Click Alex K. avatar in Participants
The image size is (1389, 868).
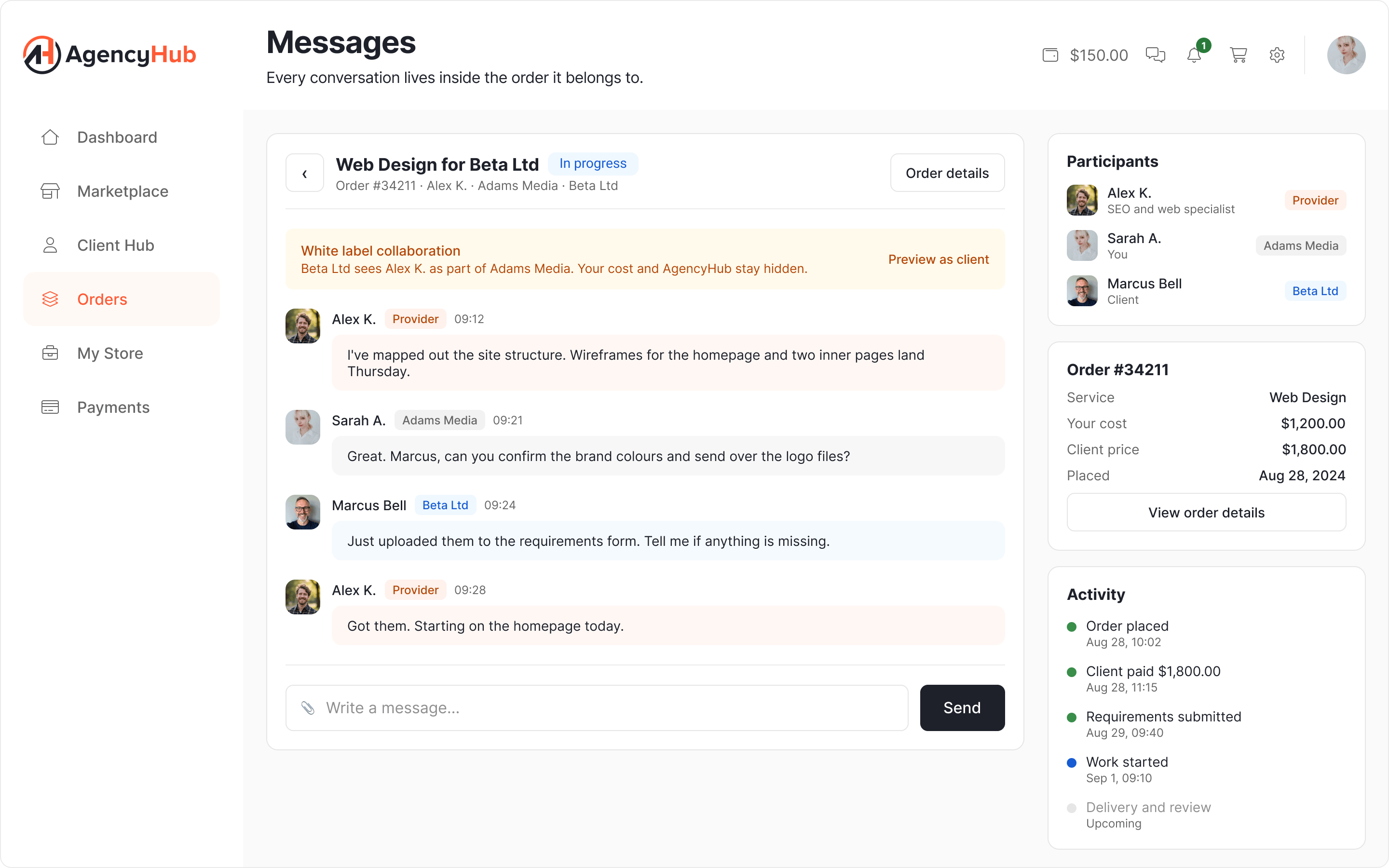click(x=1082, y=200)
